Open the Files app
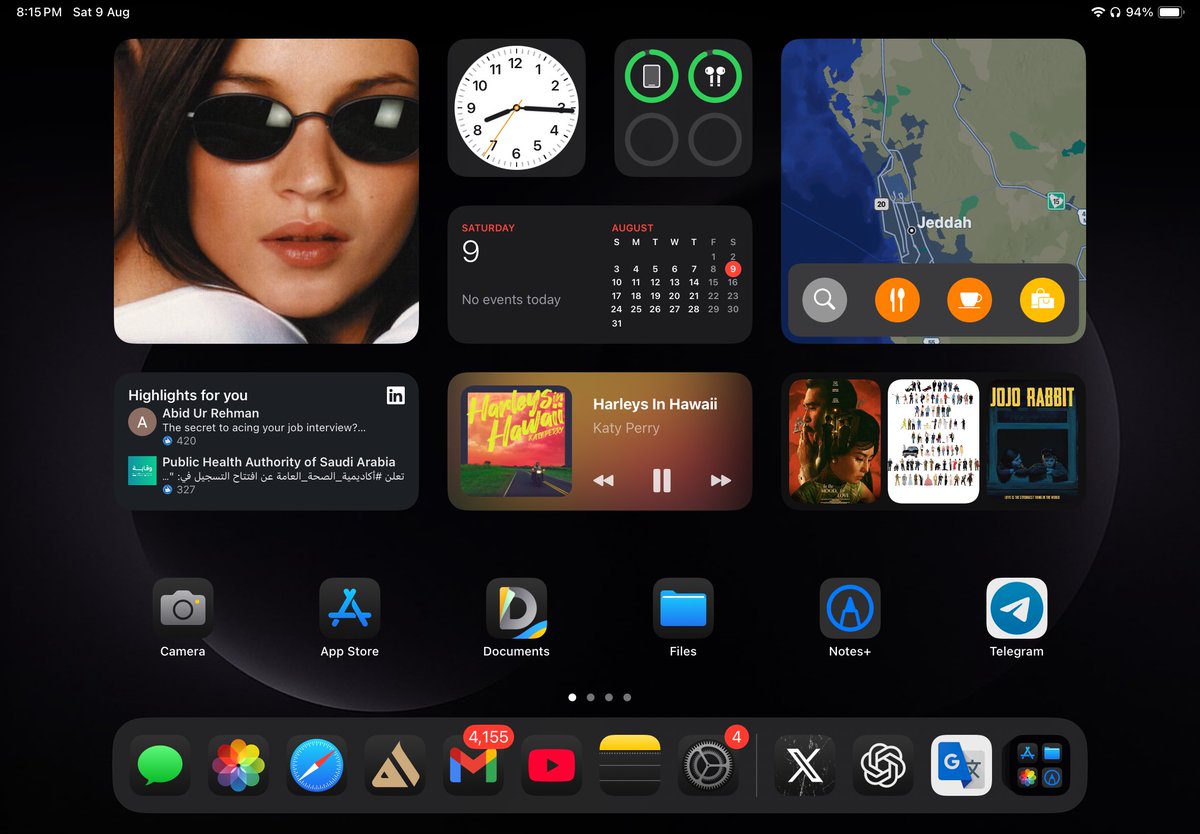This screenshot has width=1200, height=834. click(x=683, y=608)
